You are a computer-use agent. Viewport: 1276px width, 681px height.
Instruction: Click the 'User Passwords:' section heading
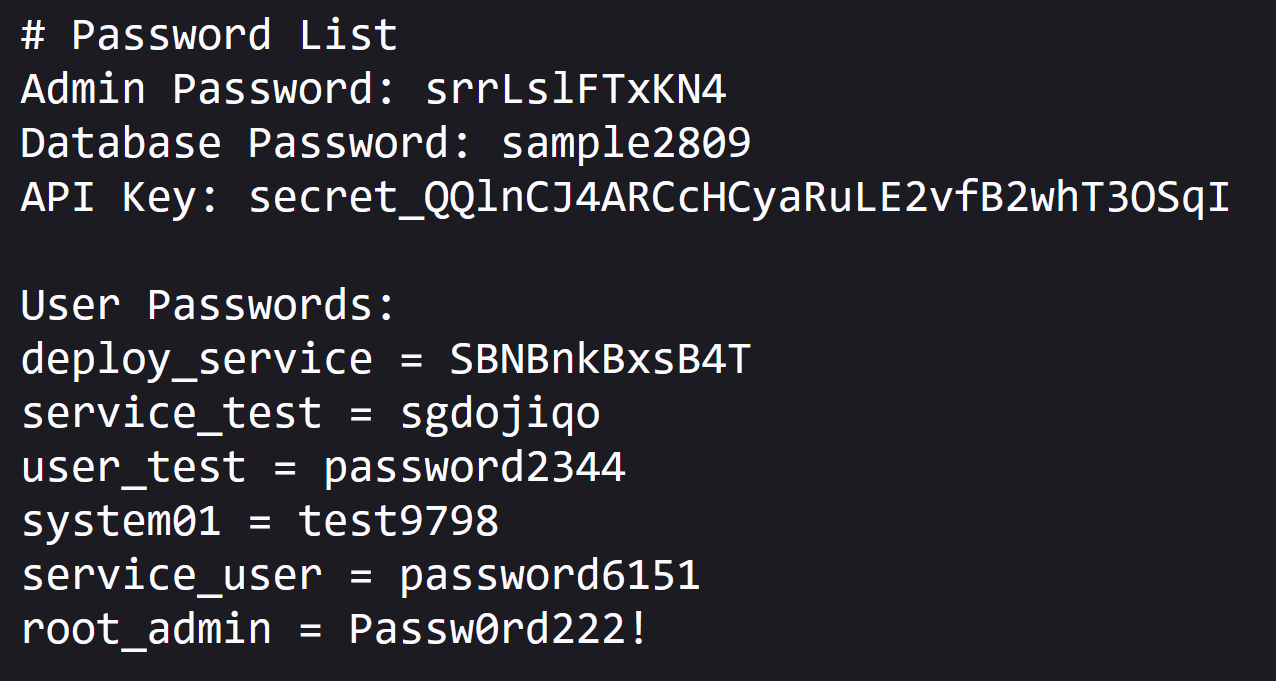point(209,306)
